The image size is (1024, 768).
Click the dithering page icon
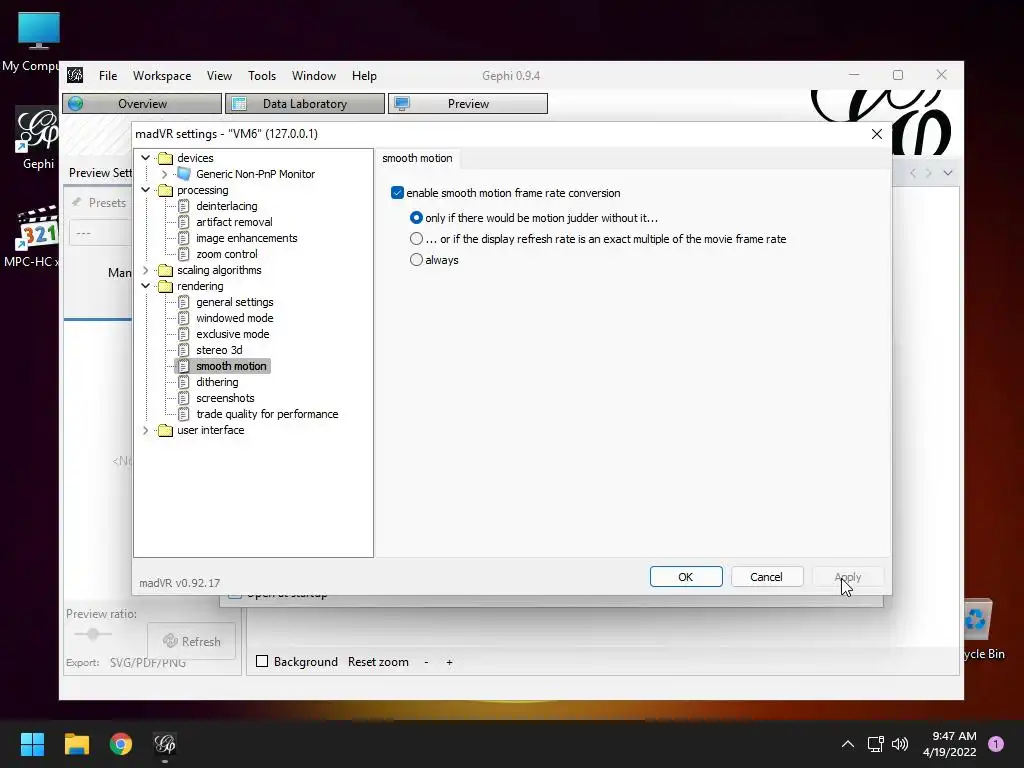click(x=184, y=382)
